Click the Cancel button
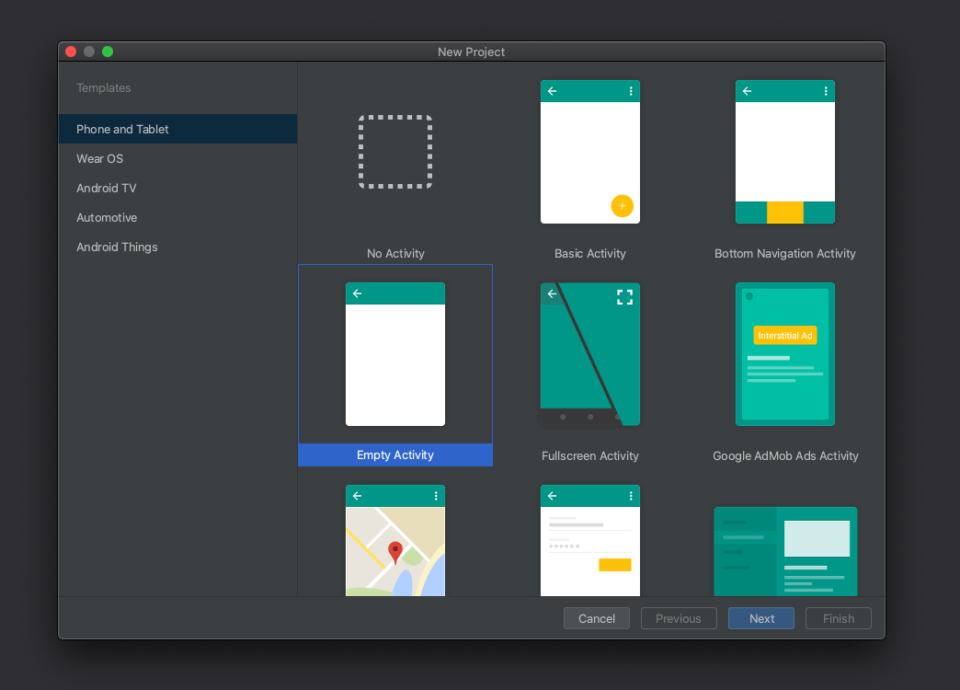The image size is (960, 690). tap(597, 619)
